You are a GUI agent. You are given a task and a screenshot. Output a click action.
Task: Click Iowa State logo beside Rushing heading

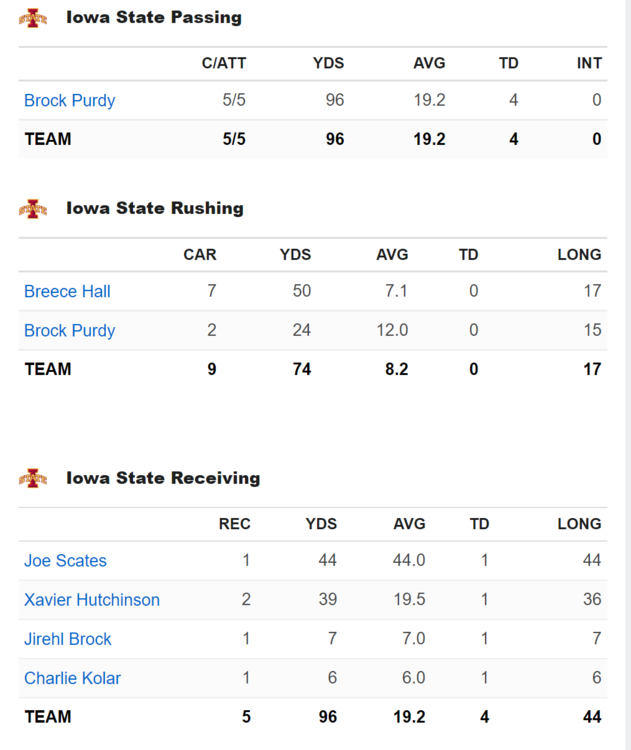(33, 209)
